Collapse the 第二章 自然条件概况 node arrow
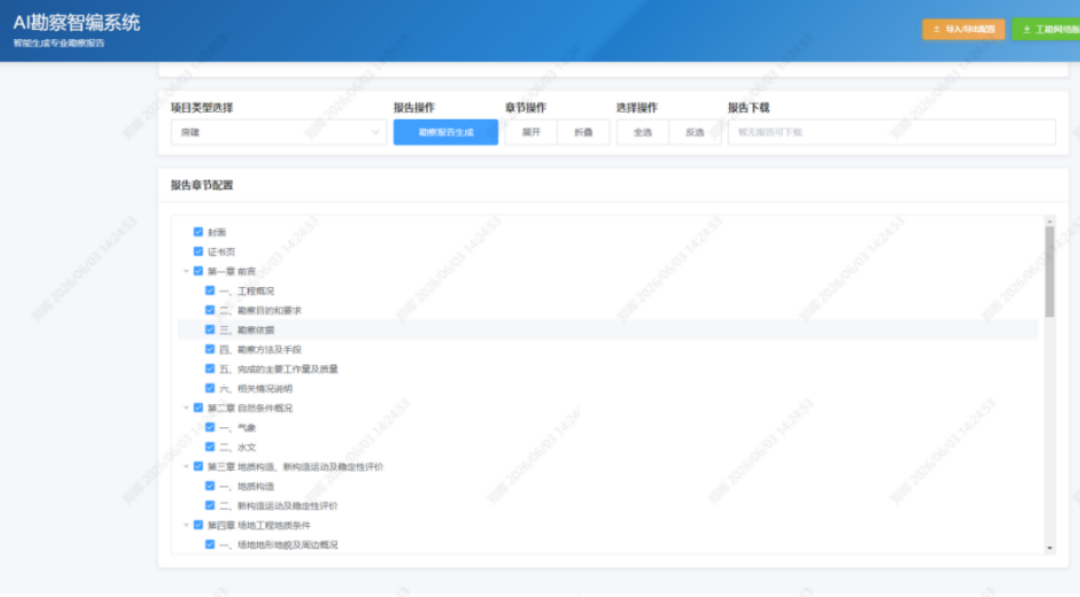This screenshot has height=597, width=1080. (186, 408)
